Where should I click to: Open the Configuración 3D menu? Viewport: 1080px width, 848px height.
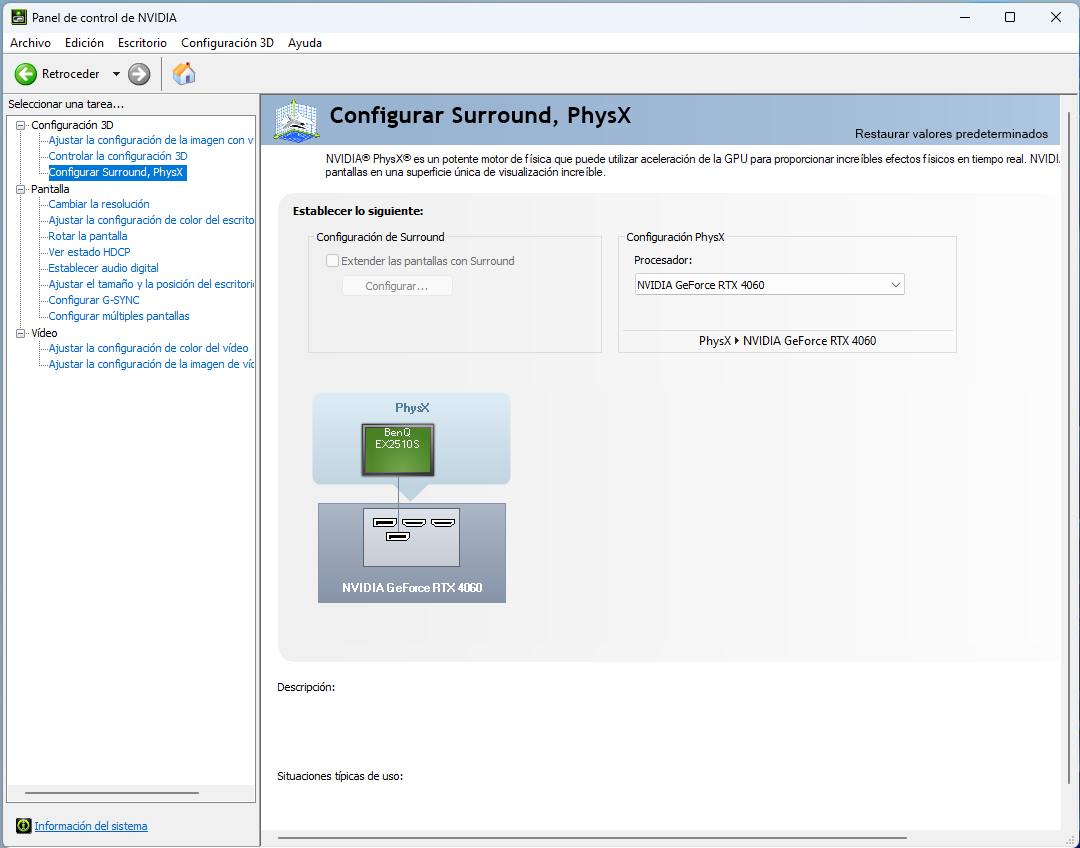(227, 43)
